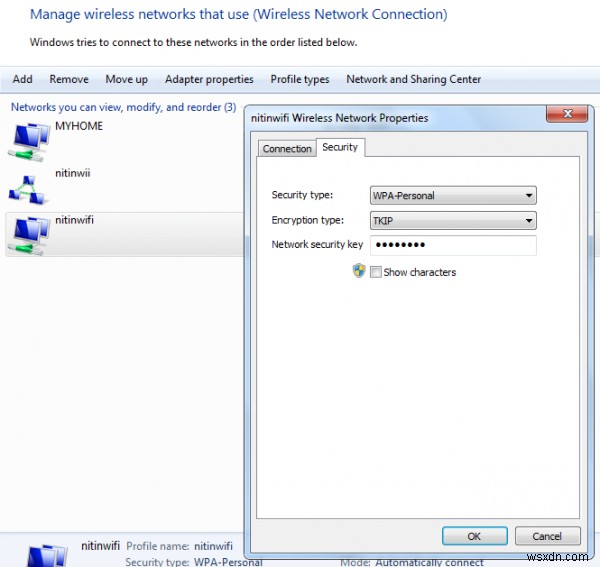Image resolution: width=600 pixels, height=567 pixels.
Task: Click the Network security key field
Action: click(x=453, y=245)
